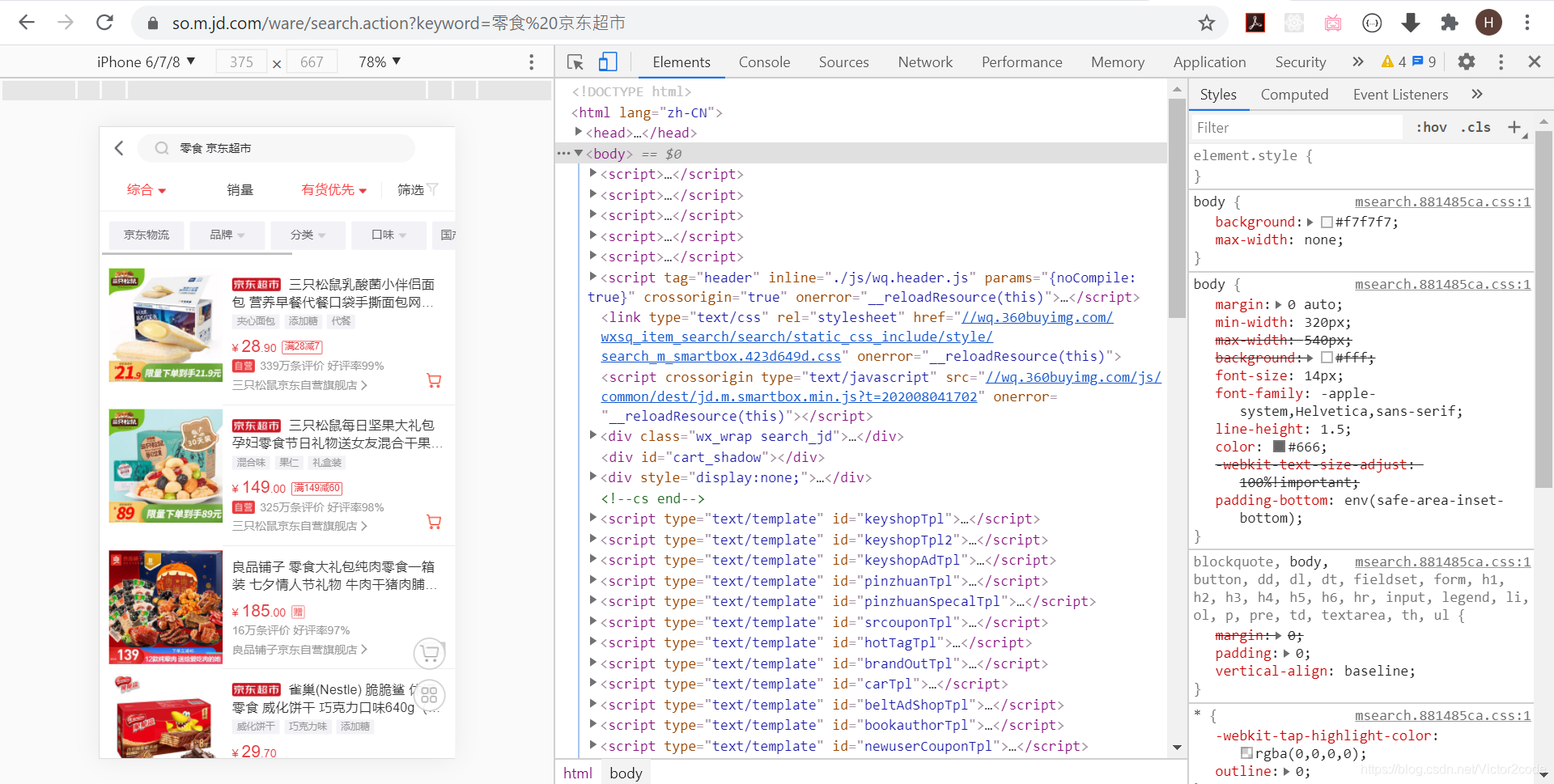The height and width of the screenshot is (784, 1554).
Task: Select body in the DOM breadcrumb
Action: [x=626, y=773]
